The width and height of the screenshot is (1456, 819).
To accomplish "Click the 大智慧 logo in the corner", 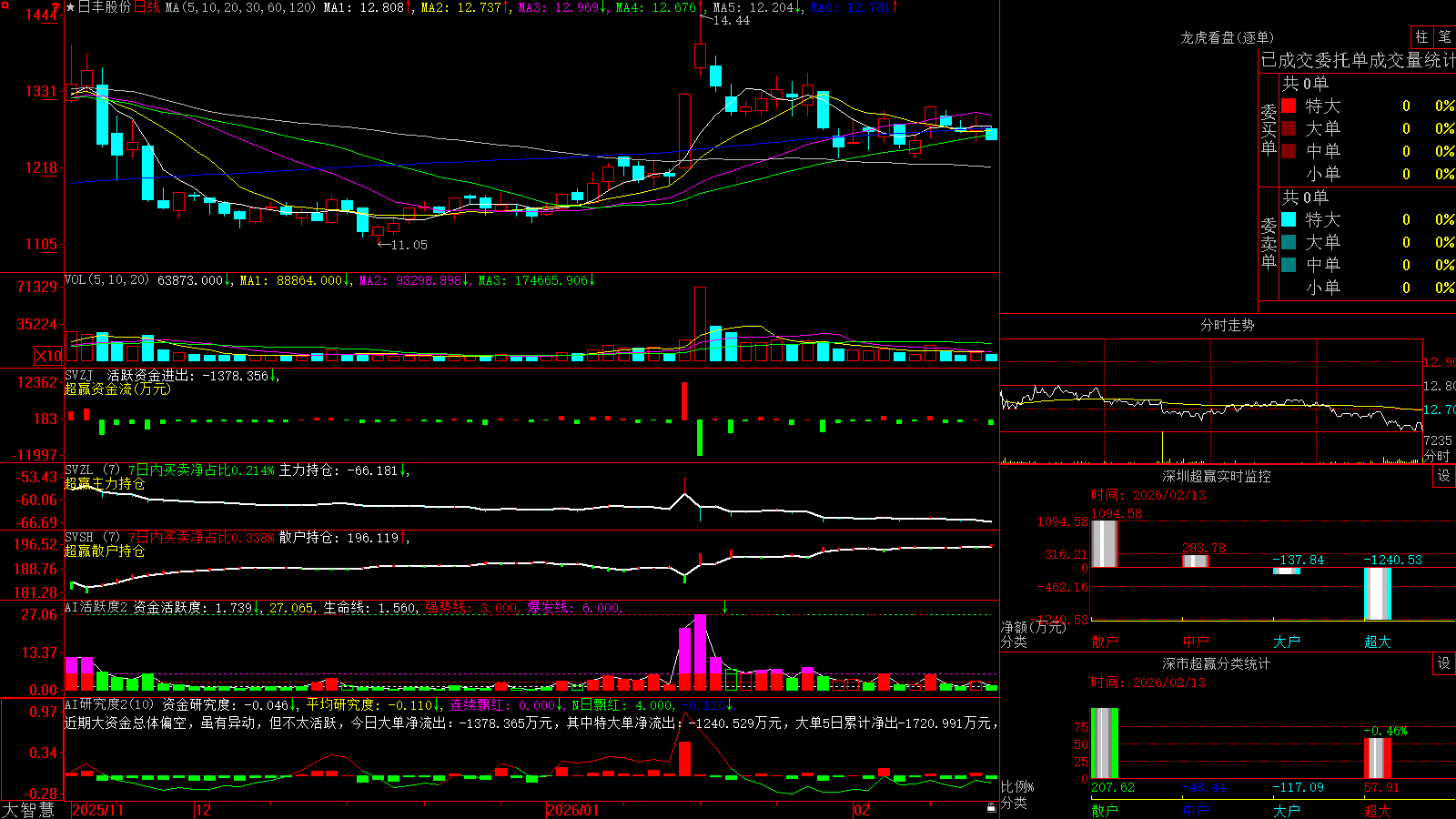I will tap(28, 810).
